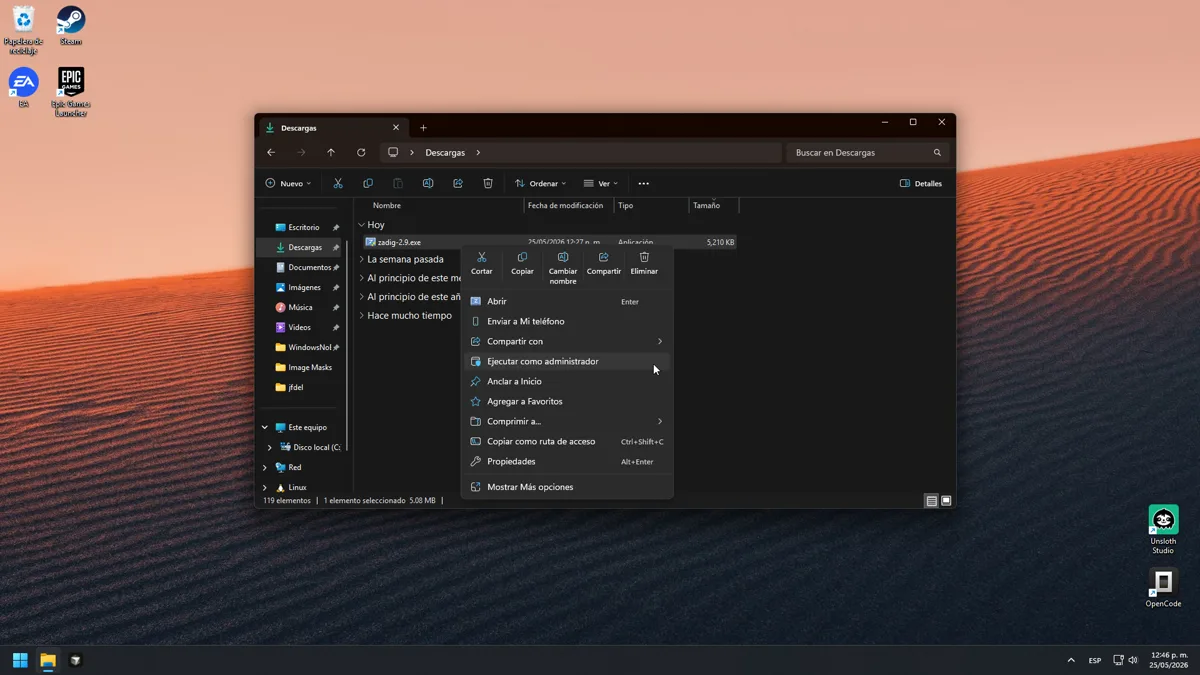
Task: Open Papelera de reciclaje desktop icon
Action: (23, 30)
